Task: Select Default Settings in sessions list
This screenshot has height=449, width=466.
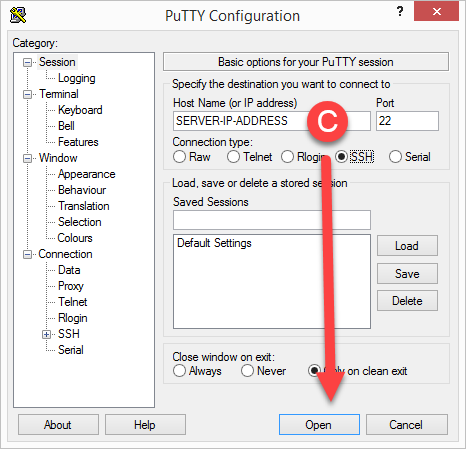Action: 214,243
